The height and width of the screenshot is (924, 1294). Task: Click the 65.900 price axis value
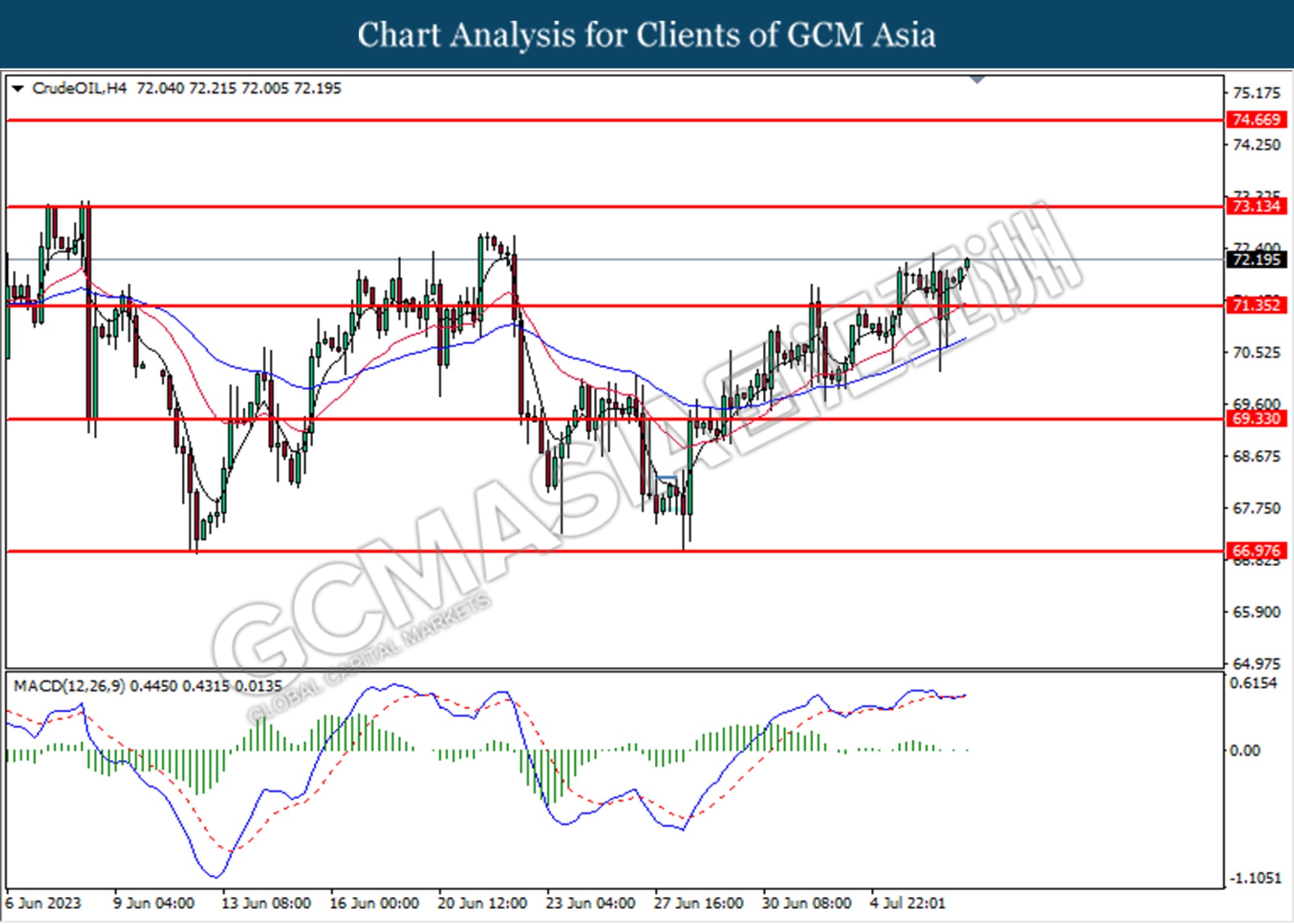click(1256, 612)
